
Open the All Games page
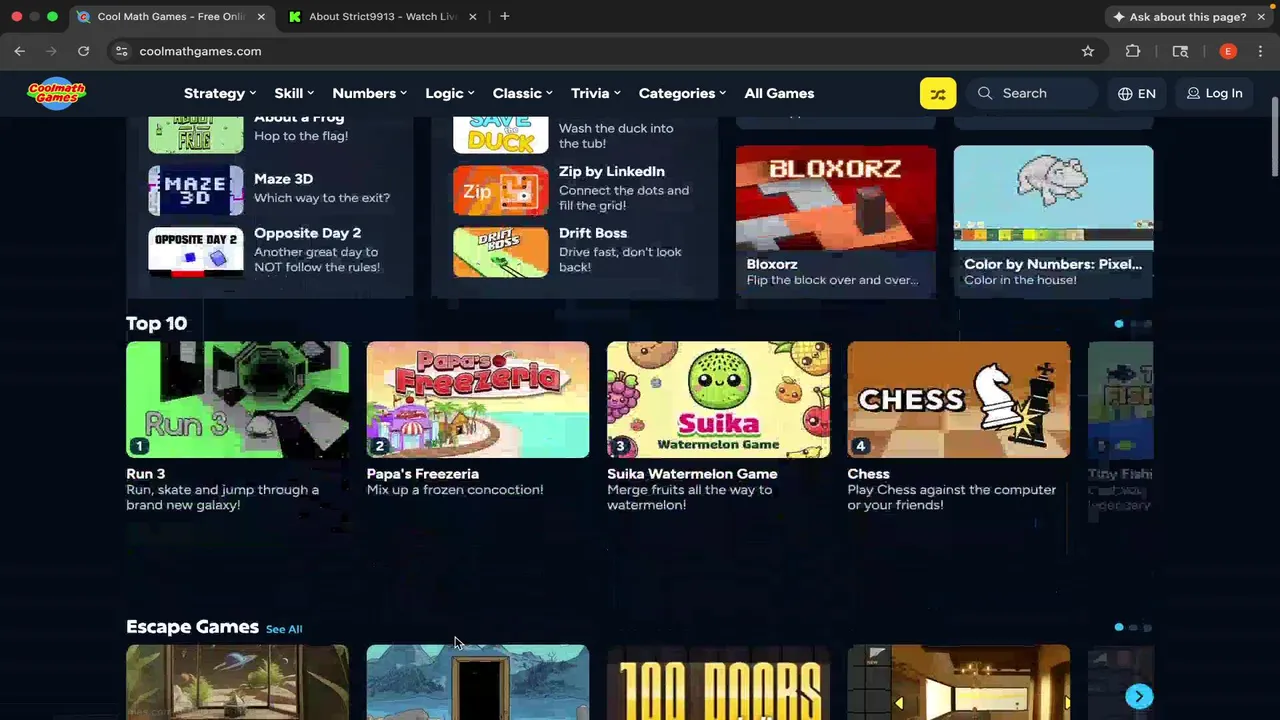[779, 93]
